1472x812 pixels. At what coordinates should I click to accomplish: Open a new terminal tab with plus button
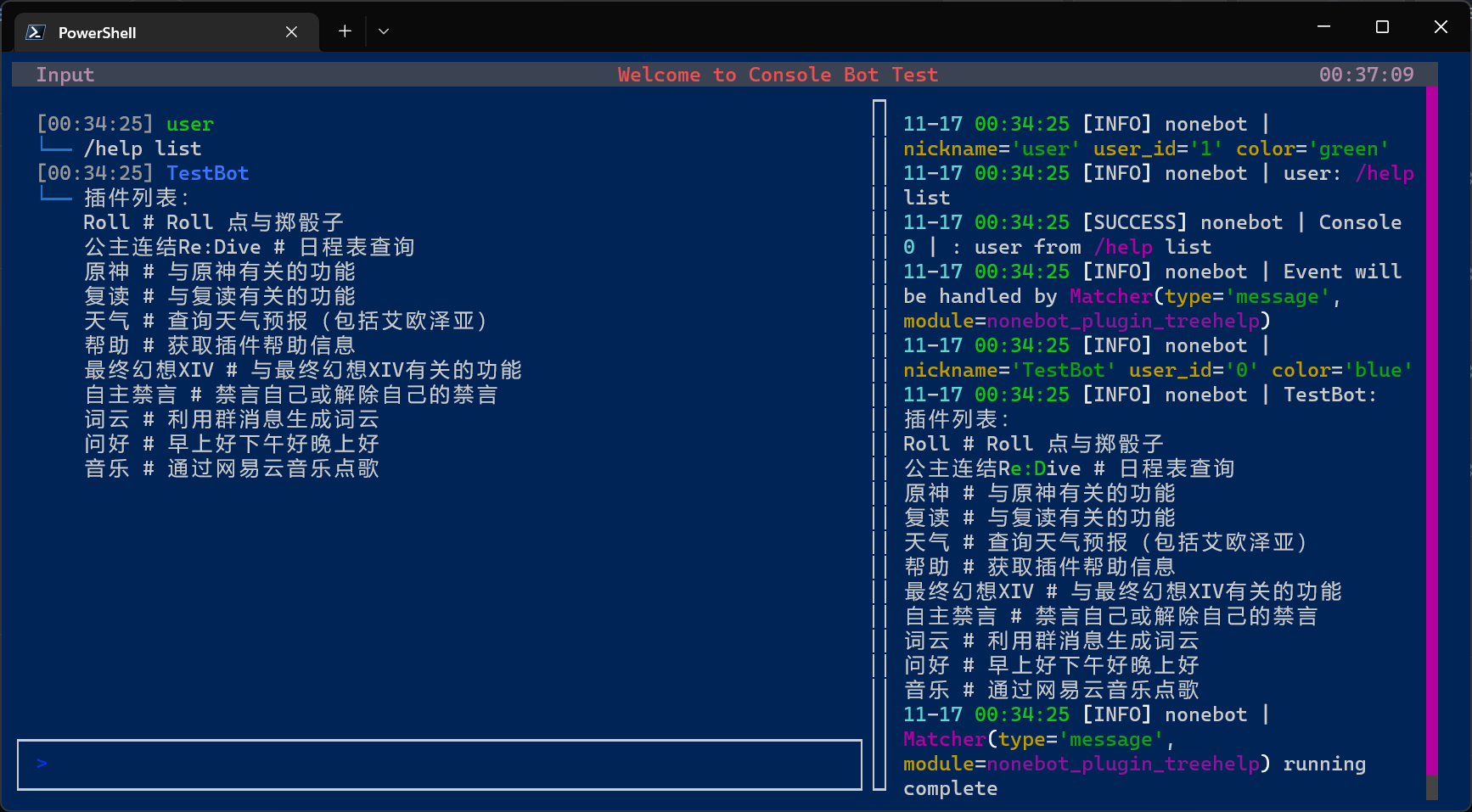345,31
